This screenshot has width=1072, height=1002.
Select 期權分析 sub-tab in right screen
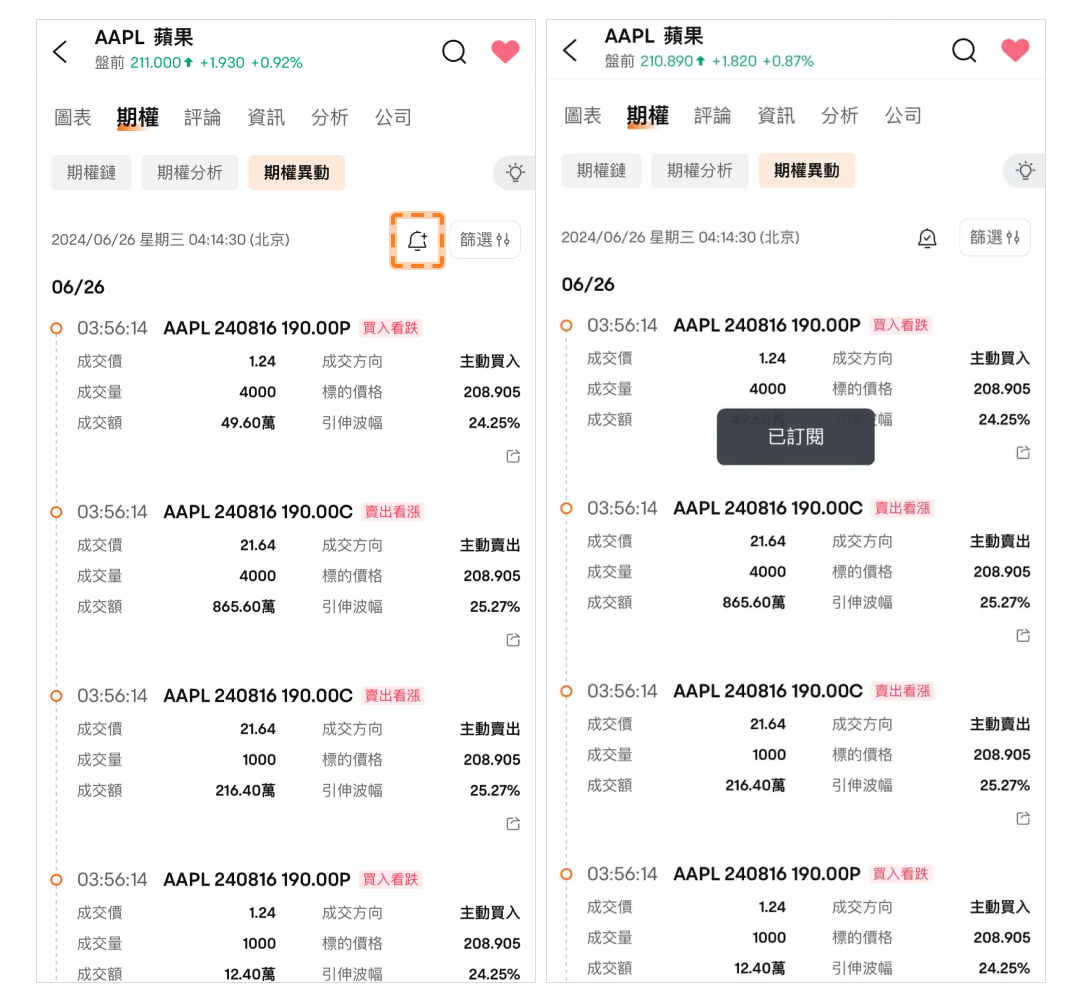click(700, 170)
